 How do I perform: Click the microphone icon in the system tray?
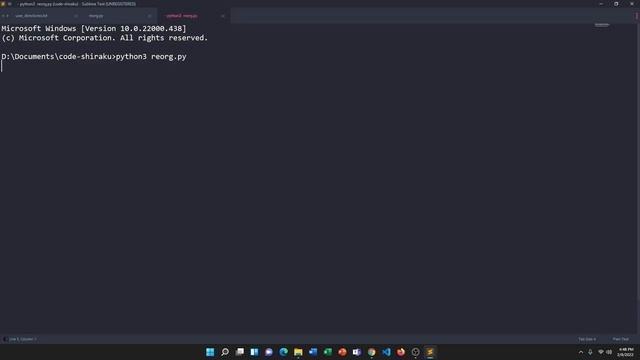click(x=590, y=352)
